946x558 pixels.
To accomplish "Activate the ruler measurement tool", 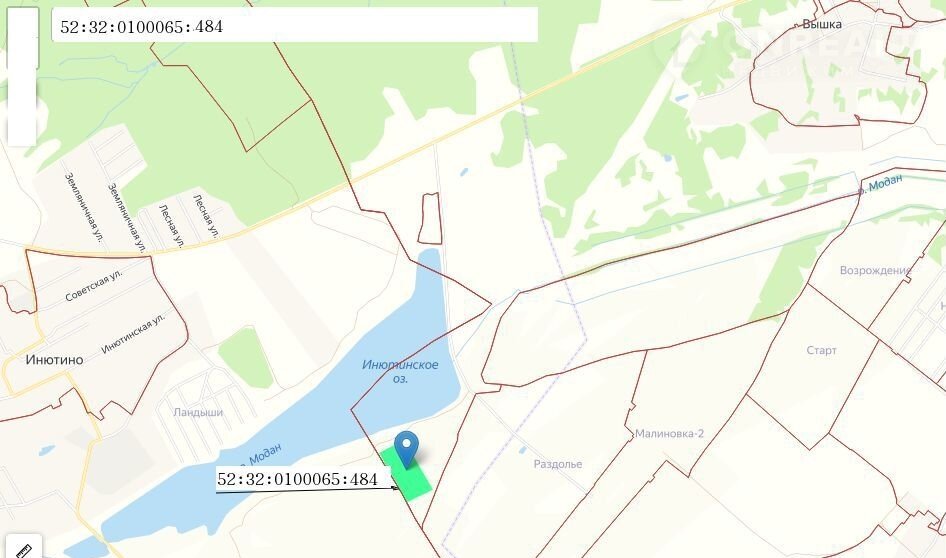I will point(24,548).
